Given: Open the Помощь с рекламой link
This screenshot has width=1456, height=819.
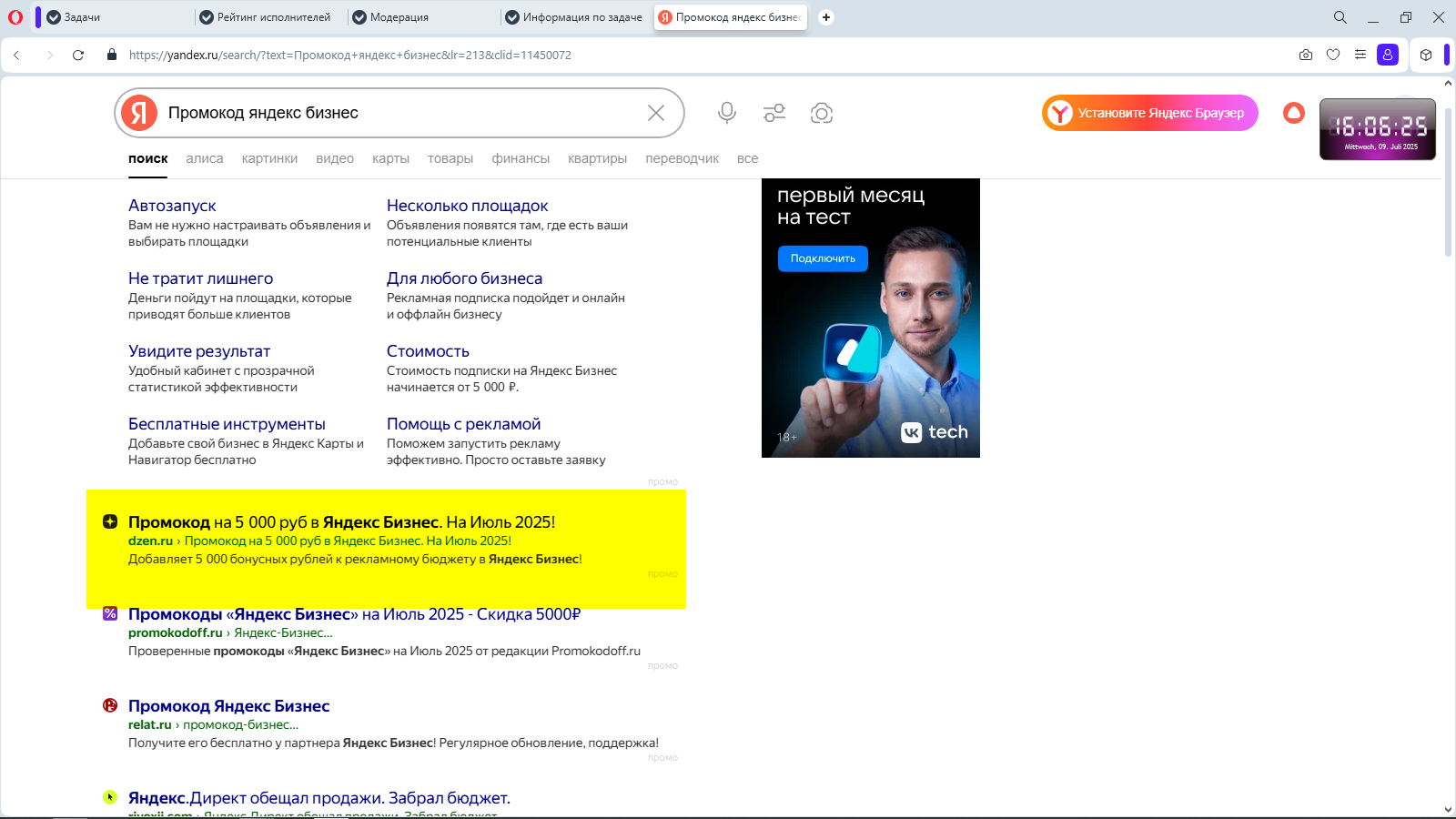Looking at the screenshot, I should tap(463, 424).
